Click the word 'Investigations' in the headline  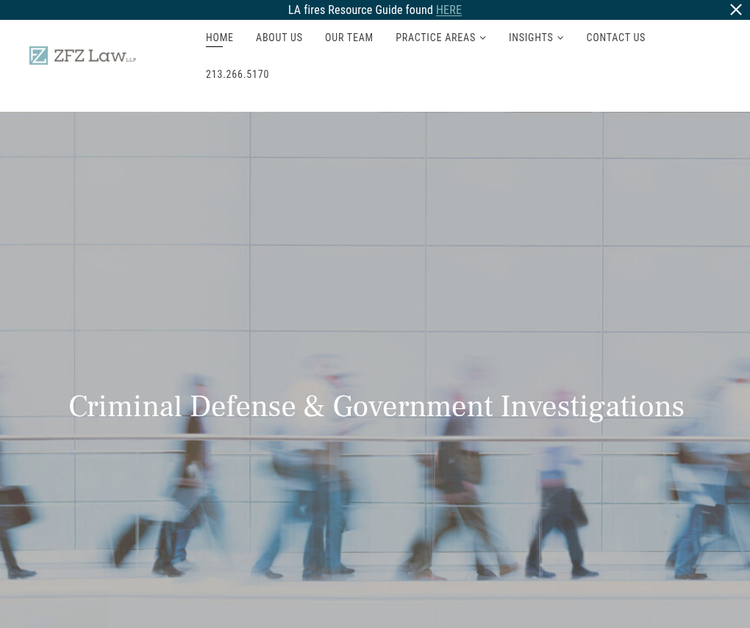tap(592, 407)
